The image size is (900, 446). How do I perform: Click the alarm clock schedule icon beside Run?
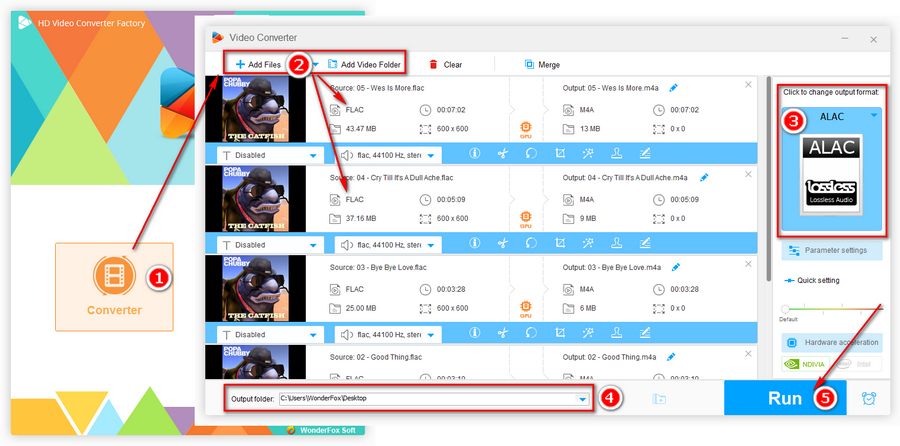point(869,398)
